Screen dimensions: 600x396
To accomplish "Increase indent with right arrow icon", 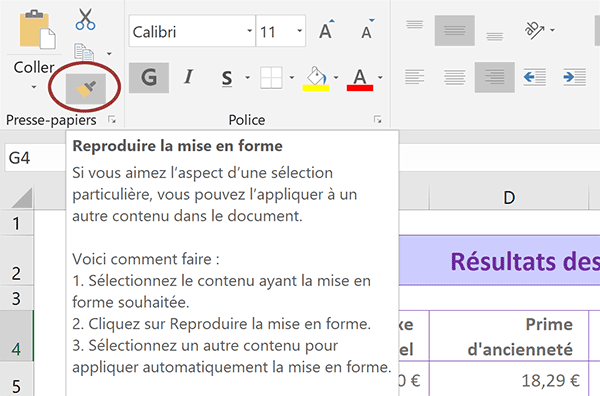I will click(574, 77).
